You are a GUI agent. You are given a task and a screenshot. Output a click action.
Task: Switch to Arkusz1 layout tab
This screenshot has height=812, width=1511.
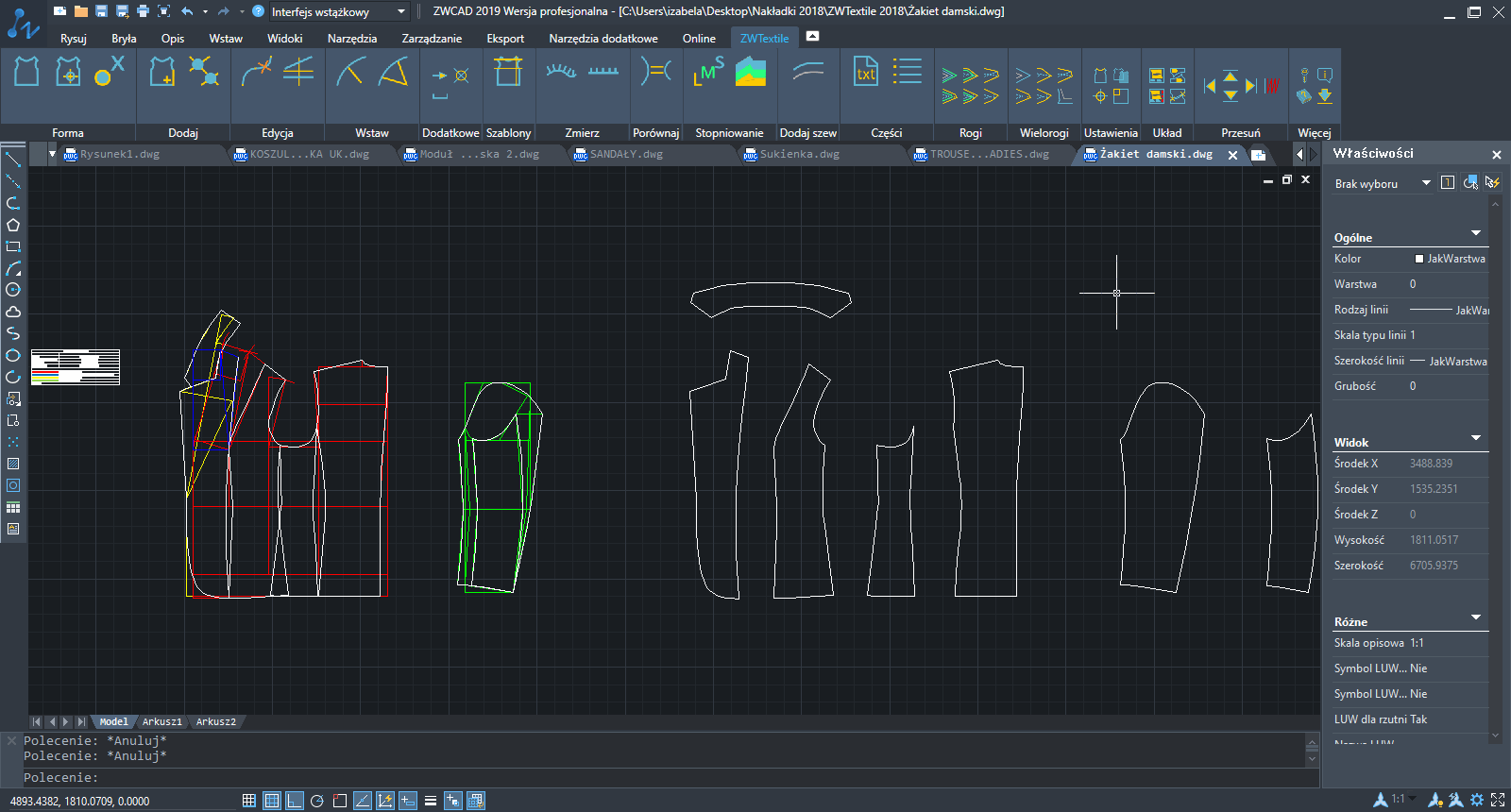[x=161, y=721]
